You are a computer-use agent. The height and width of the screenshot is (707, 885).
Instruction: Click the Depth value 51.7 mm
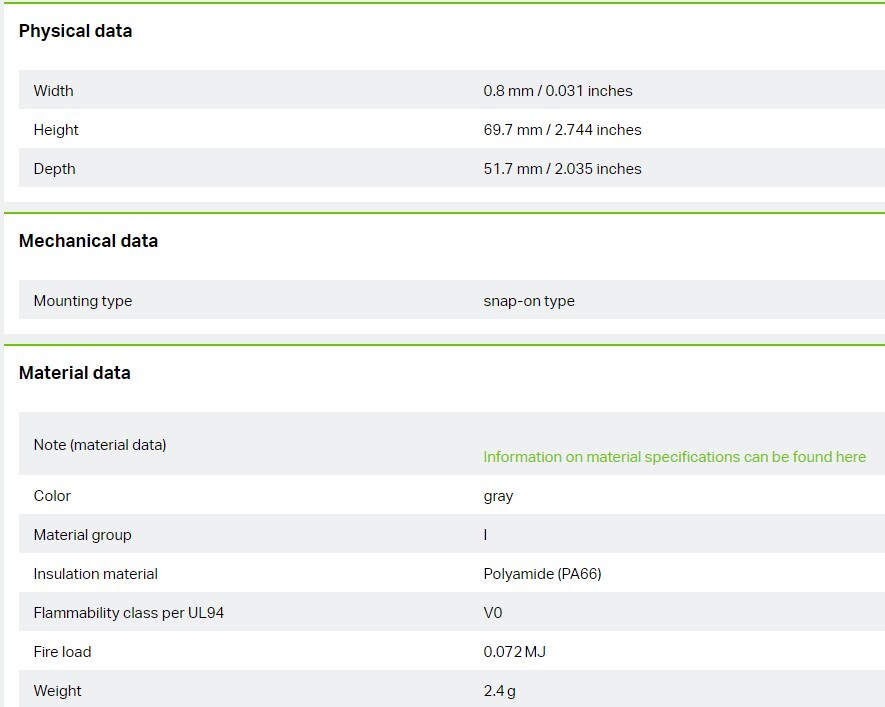pos(562,169)
